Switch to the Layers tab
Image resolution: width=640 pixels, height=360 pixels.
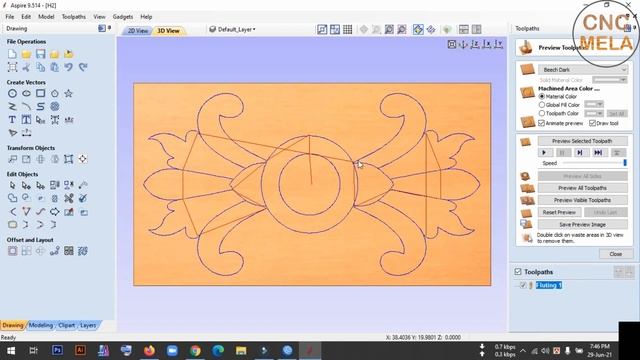click(x=88, y=325)
